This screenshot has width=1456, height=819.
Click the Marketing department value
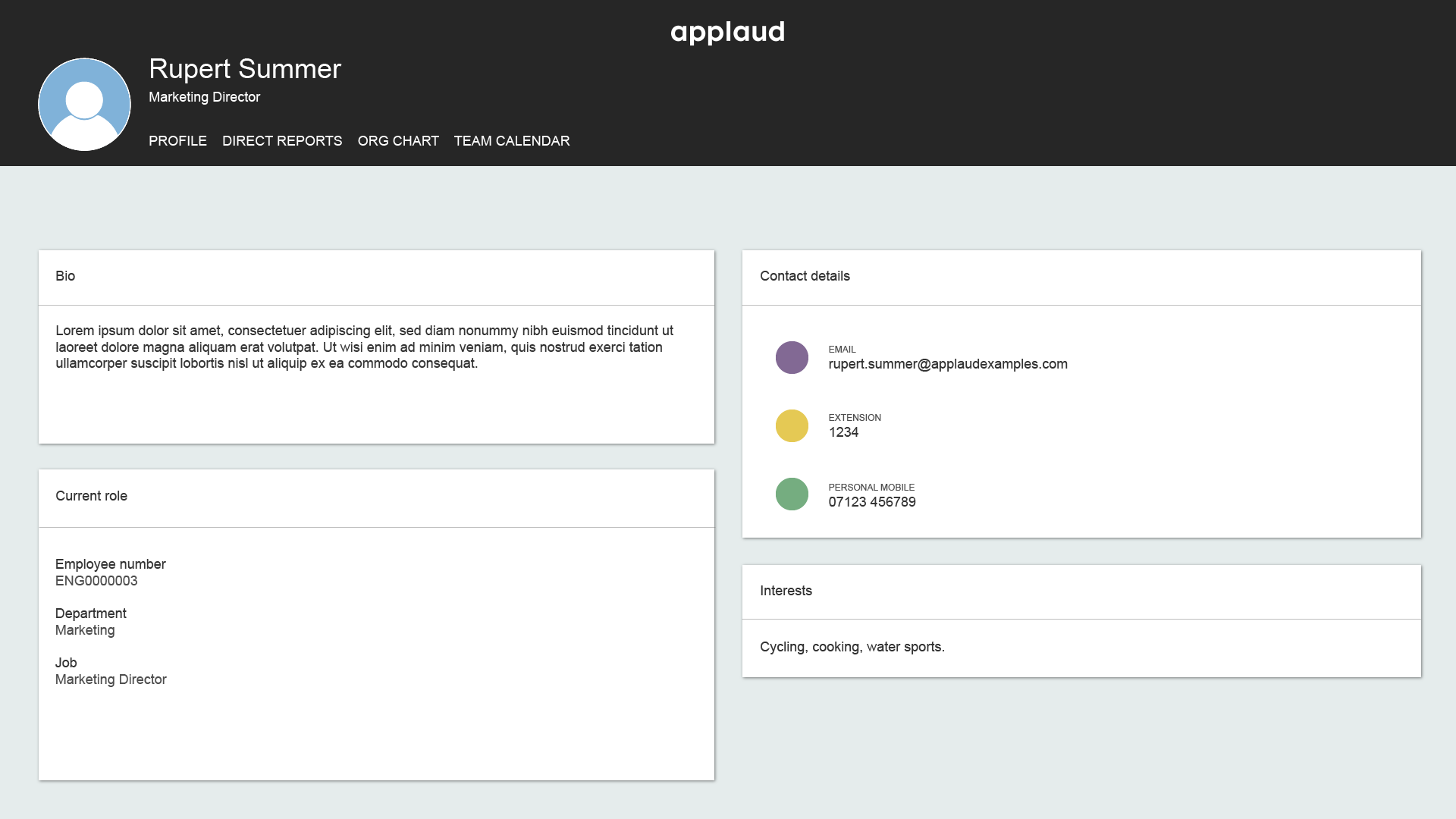(x=85, y=630)
